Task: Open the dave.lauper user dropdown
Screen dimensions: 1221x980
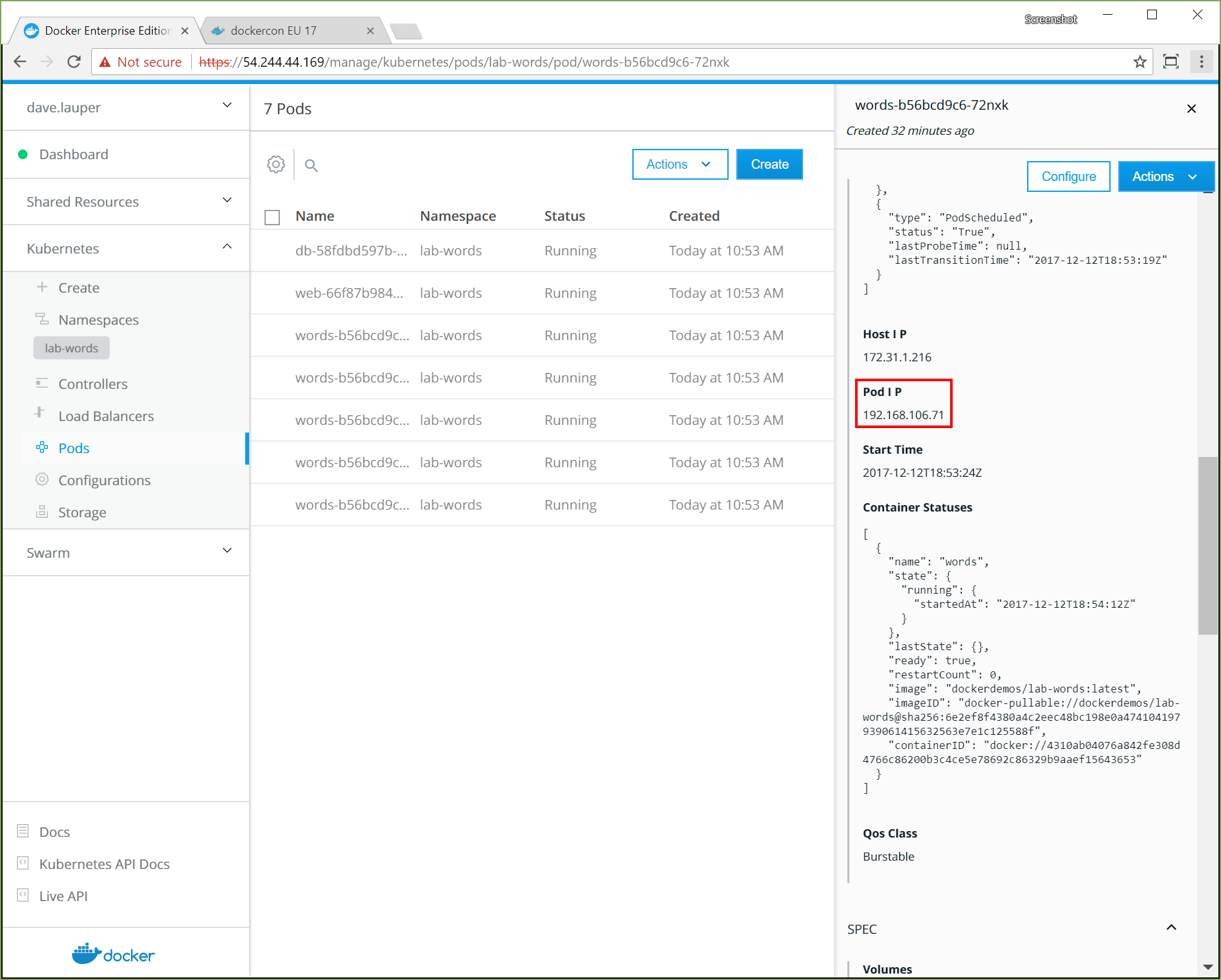Action: [227, 106]
